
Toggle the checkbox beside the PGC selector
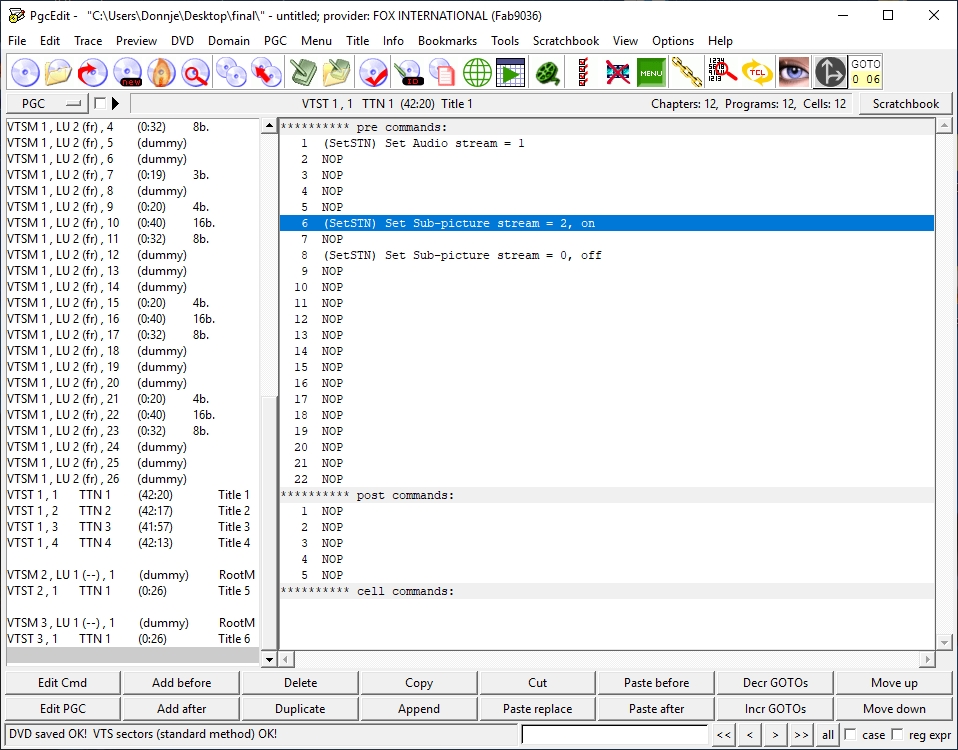click(x=100, y=103)
